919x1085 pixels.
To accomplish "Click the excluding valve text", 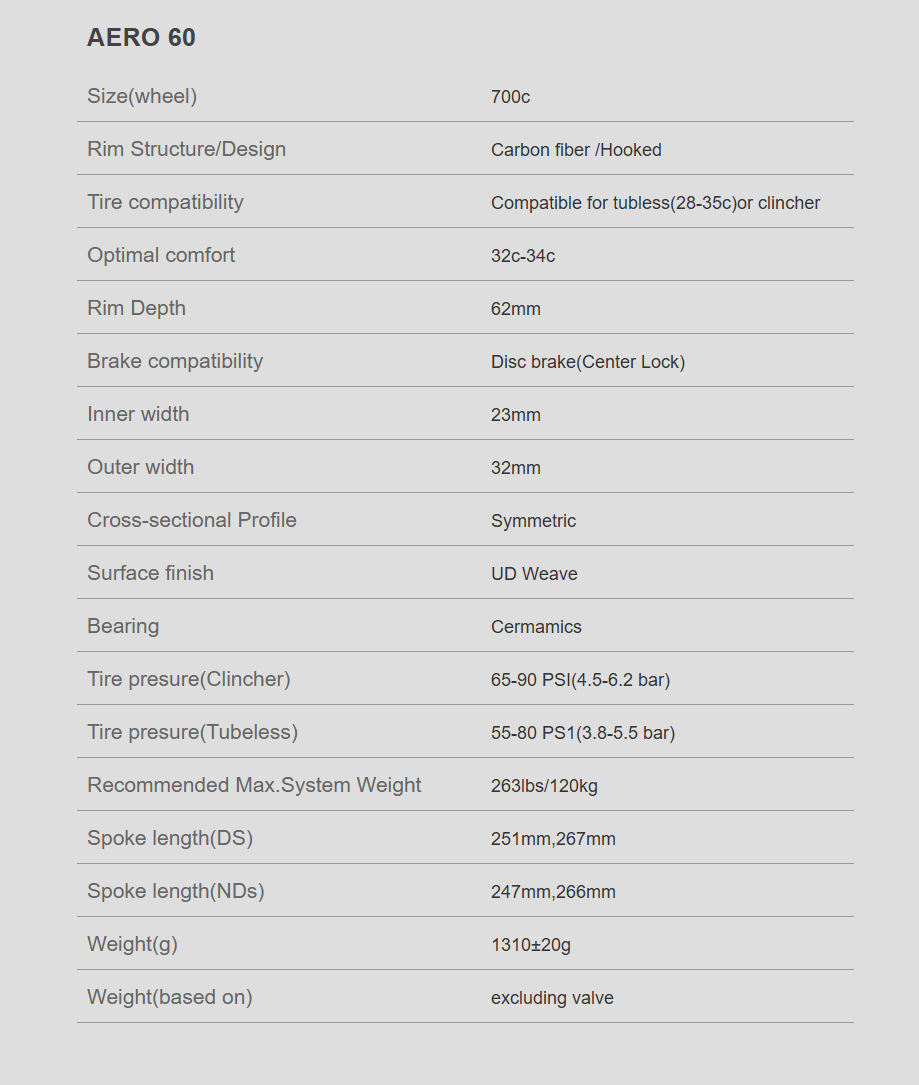I will [552, 998].
